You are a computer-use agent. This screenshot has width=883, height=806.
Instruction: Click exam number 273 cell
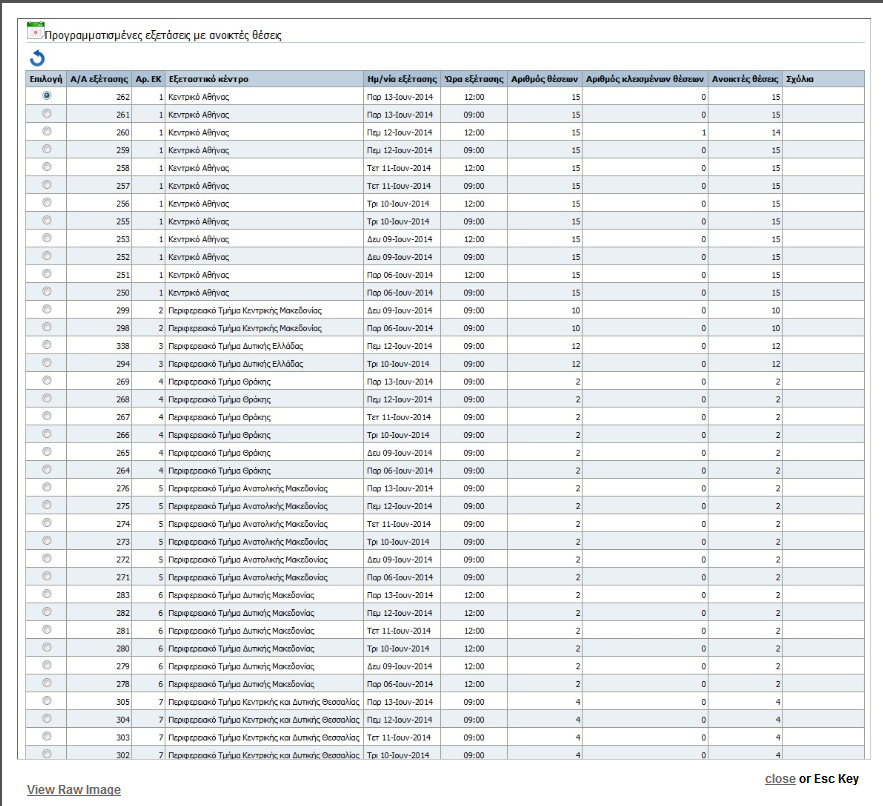pyautogui.click(x=123, y=542)
